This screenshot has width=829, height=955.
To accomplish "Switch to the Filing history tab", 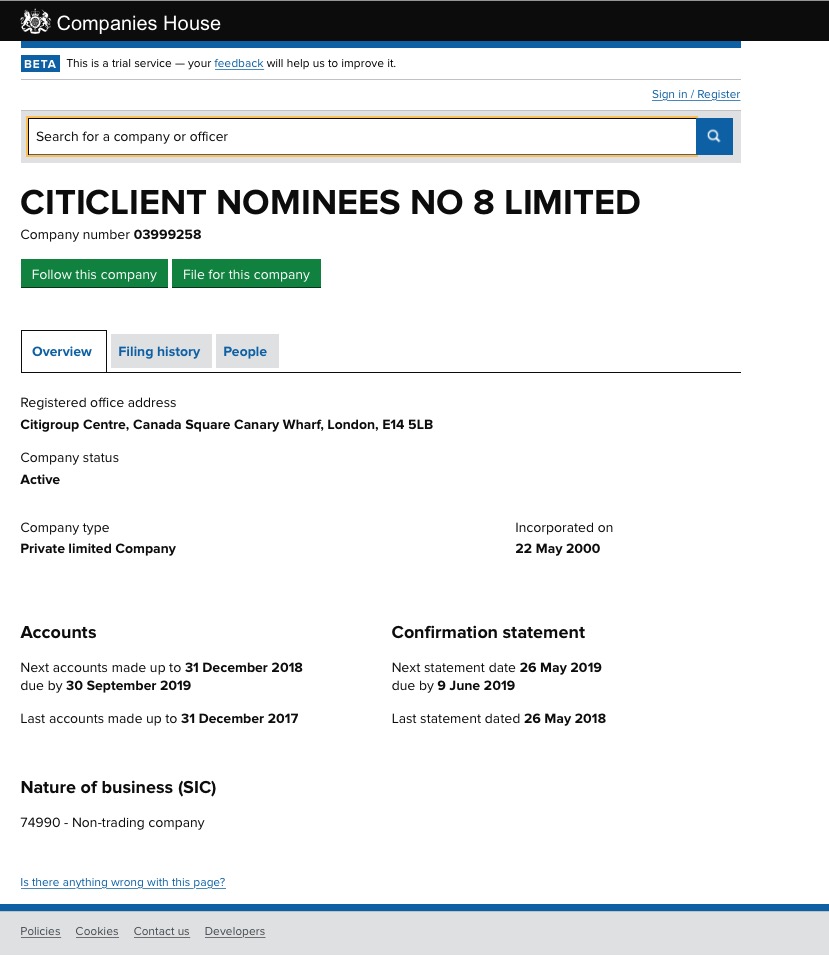I will pos(159,351).
